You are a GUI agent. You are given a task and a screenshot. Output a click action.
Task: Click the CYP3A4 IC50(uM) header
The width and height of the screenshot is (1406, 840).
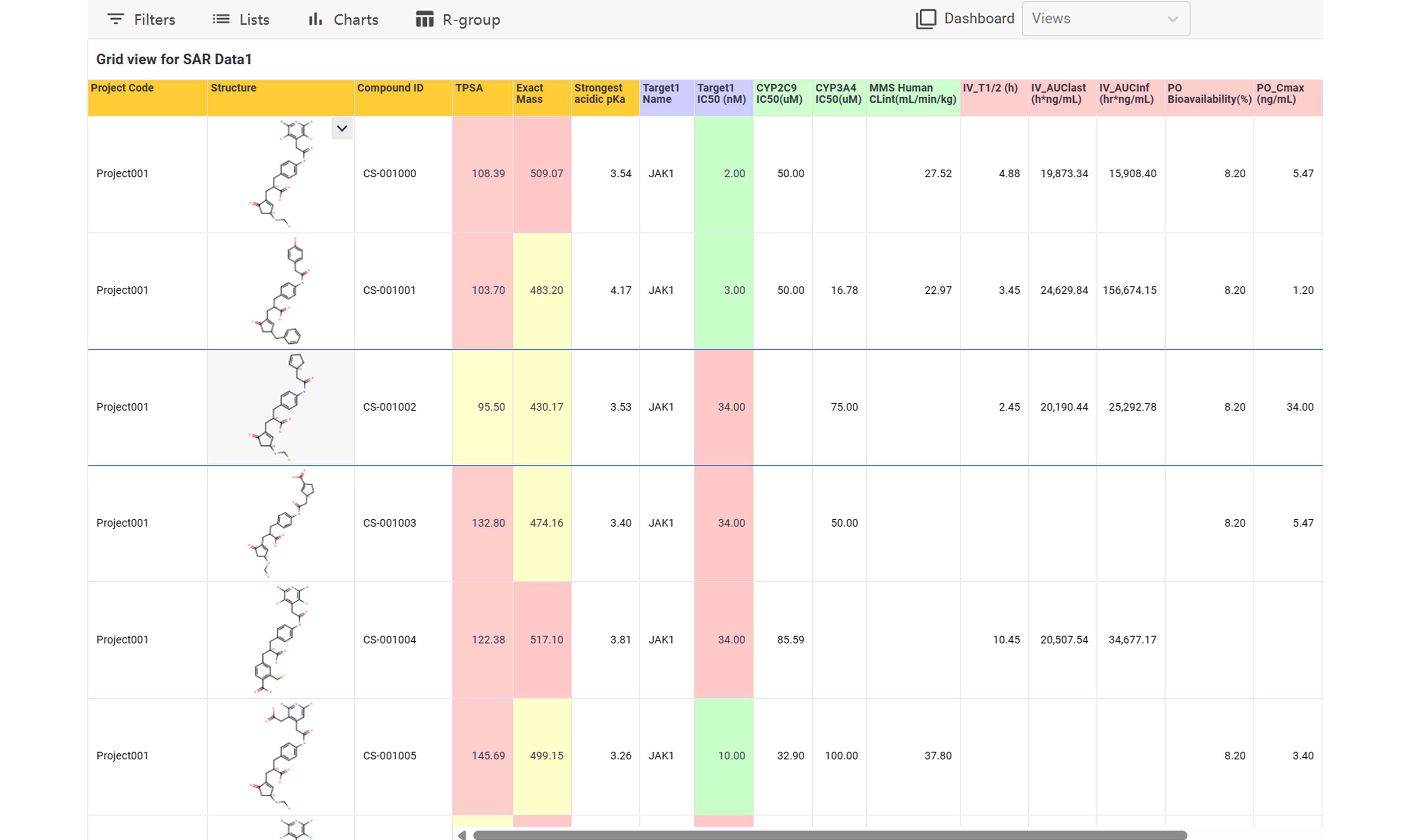839,98
